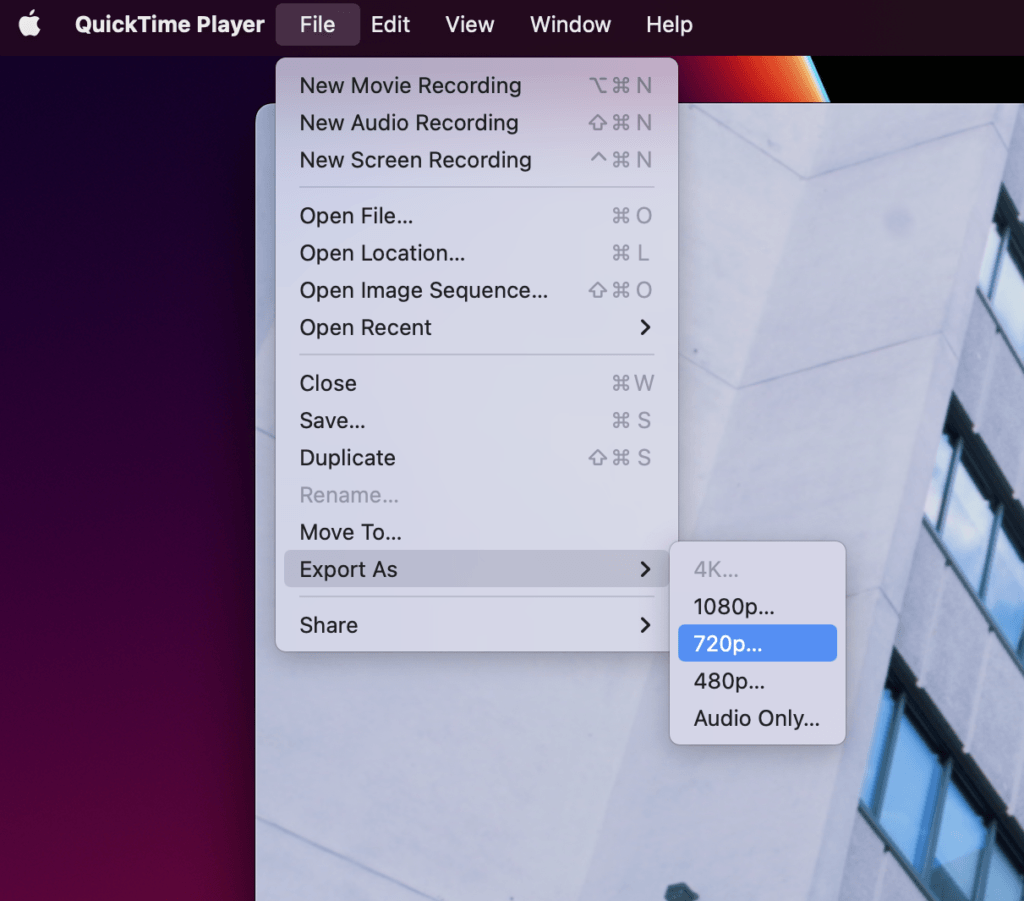Screen dimensions: 1024x901
Task: Choose Open Image Sequence…
Action: click(x=476, y=291)
